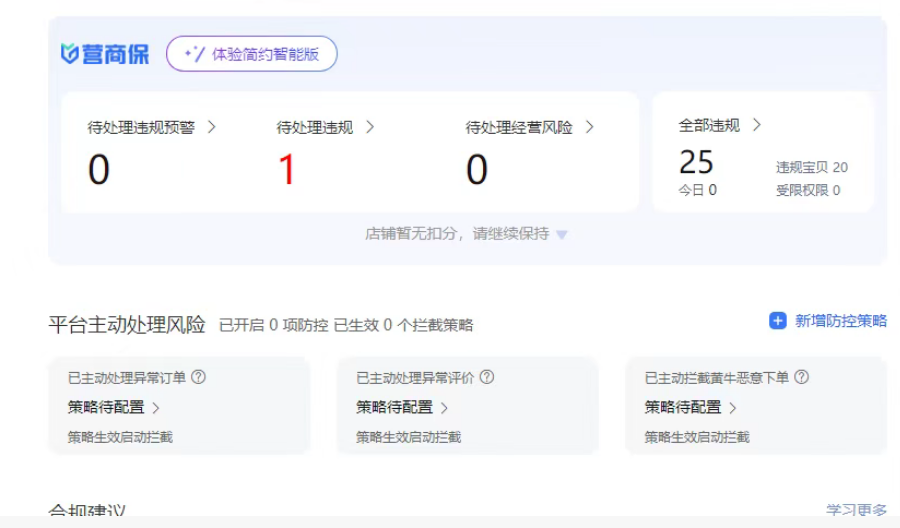This screenshot has width=900, height=528.
Task: Open 违规宝贝 20 details
Action: click(x=811, y=167)
